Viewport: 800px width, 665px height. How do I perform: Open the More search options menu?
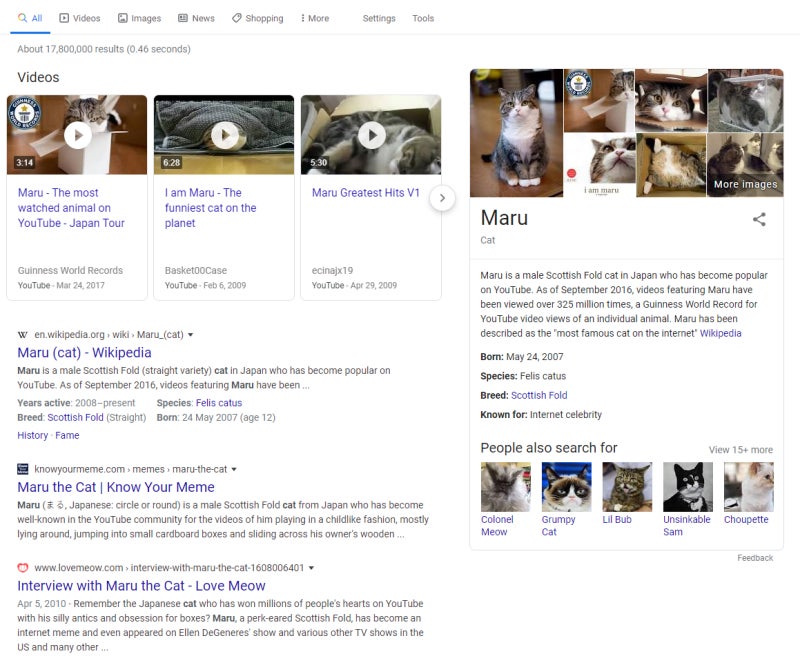(315, 18)
